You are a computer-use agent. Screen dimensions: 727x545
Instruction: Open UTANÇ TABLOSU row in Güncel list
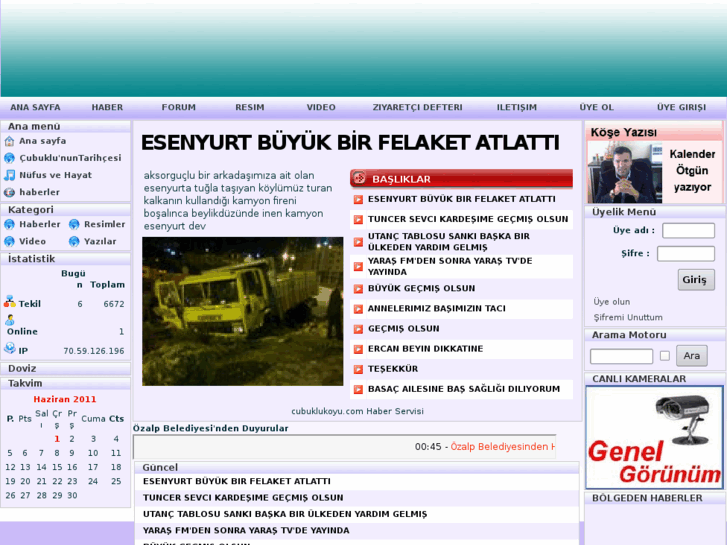coord(285,514)
